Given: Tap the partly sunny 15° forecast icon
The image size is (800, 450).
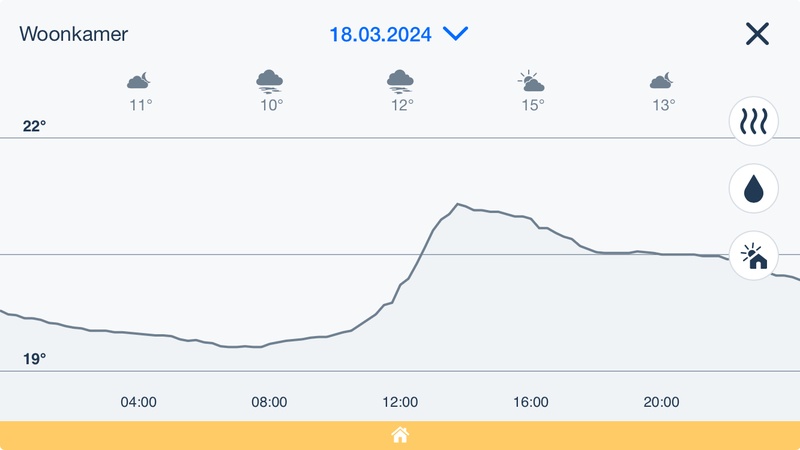Looking at the screenshot, I should 531,80.
